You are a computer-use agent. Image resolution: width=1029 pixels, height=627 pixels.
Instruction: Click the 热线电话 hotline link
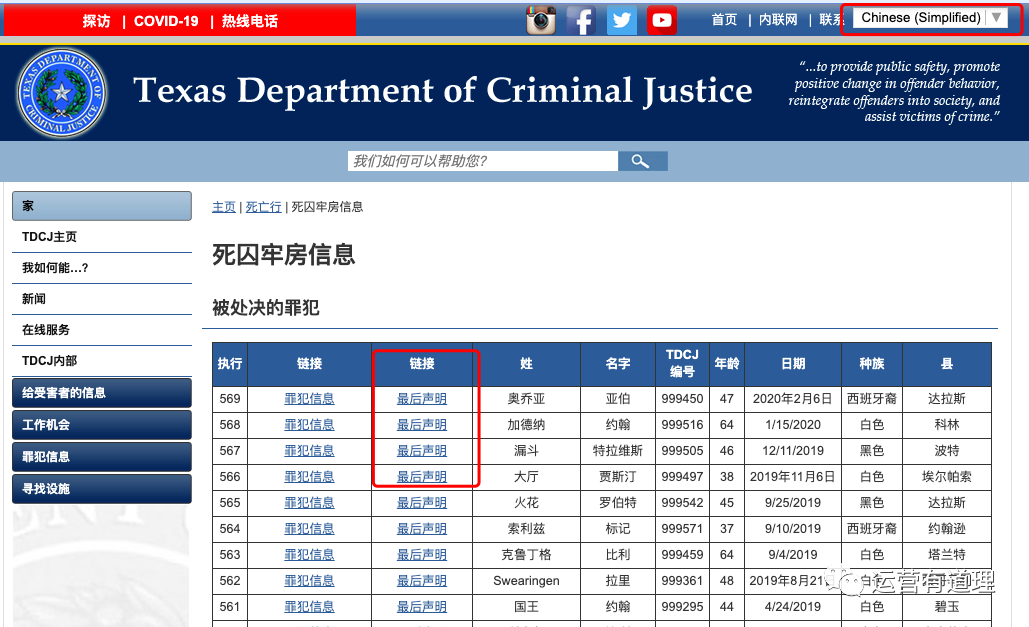coord(250,21)
